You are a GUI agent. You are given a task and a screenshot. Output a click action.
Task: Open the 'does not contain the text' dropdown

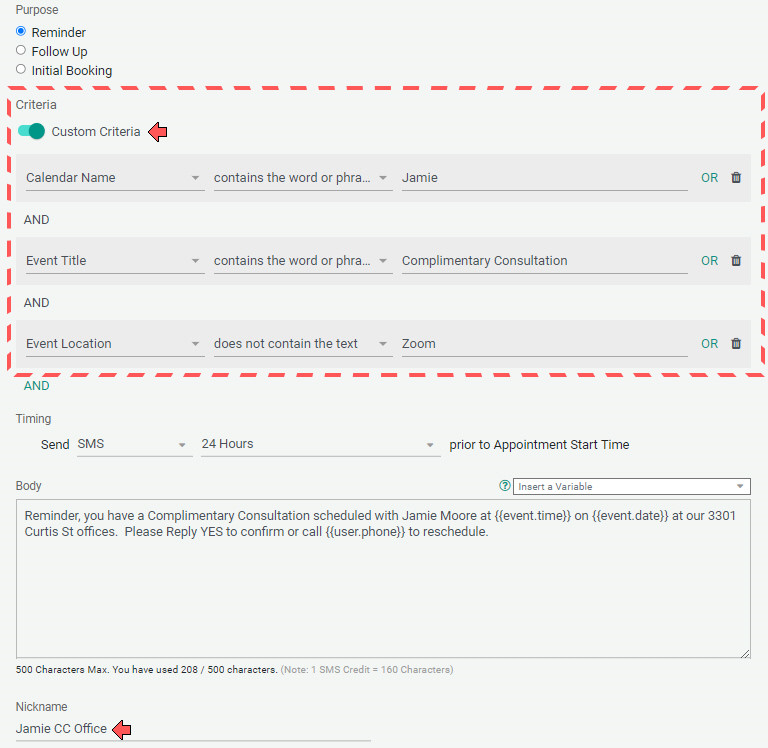point(303,344)
